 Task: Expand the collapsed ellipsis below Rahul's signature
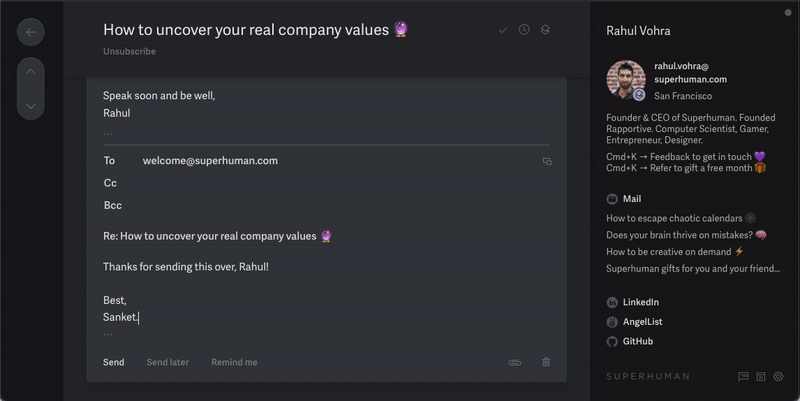pos(108,131)
